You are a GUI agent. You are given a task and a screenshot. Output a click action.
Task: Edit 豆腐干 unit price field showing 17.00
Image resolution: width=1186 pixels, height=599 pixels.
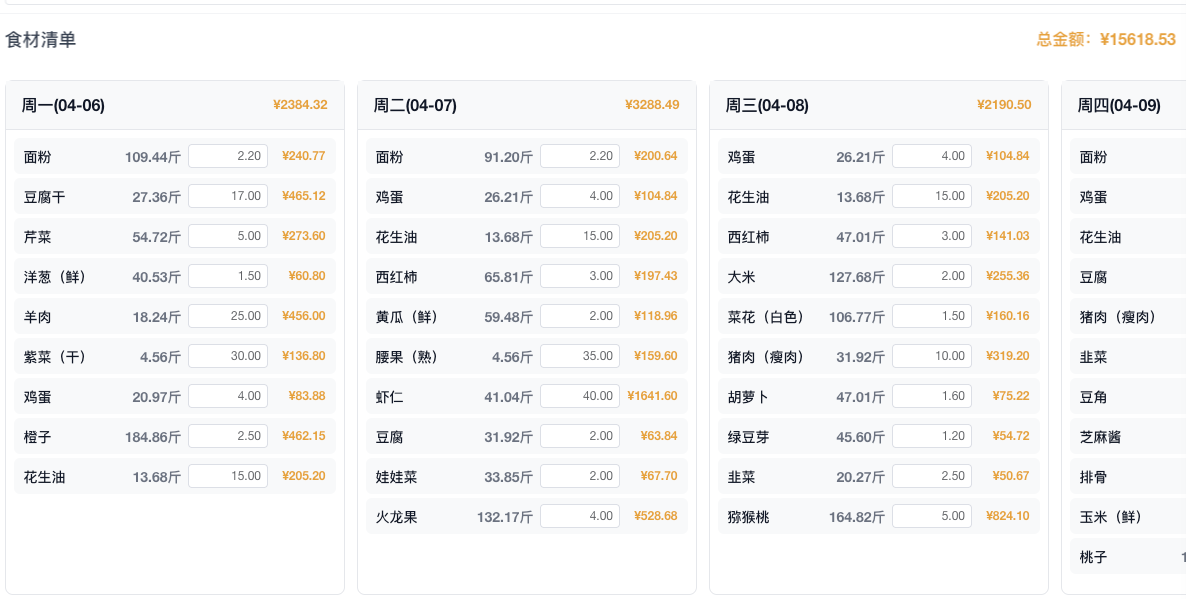(227, 196)
